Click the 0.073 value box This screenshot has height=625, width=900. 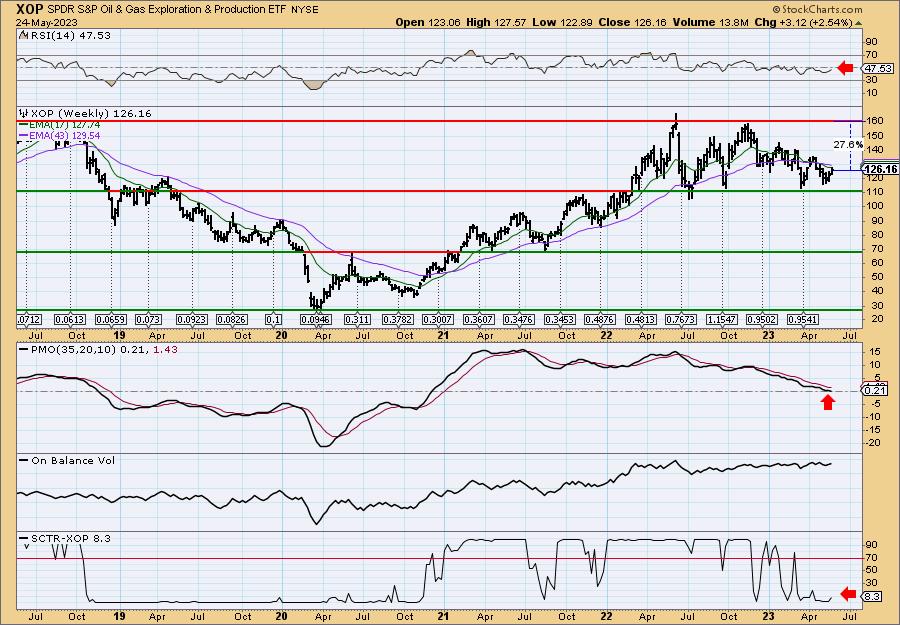coord(148,319)
